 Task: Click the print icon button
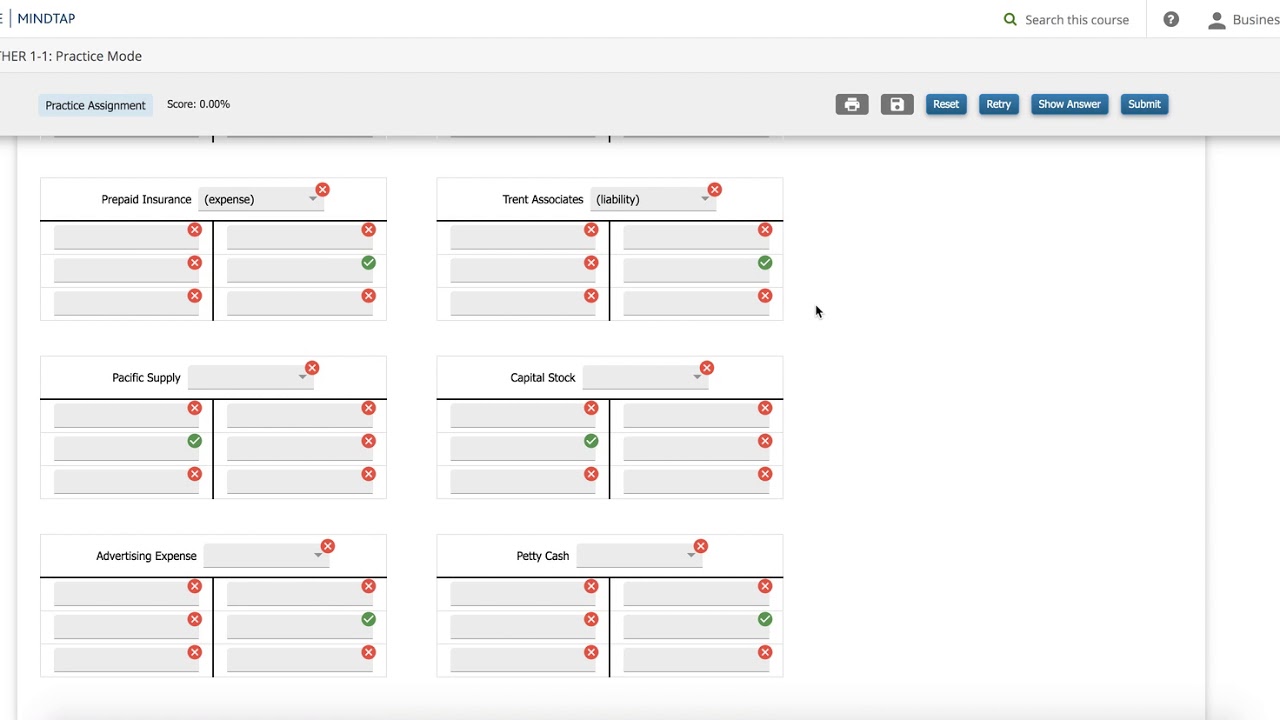tap(852, 104)
